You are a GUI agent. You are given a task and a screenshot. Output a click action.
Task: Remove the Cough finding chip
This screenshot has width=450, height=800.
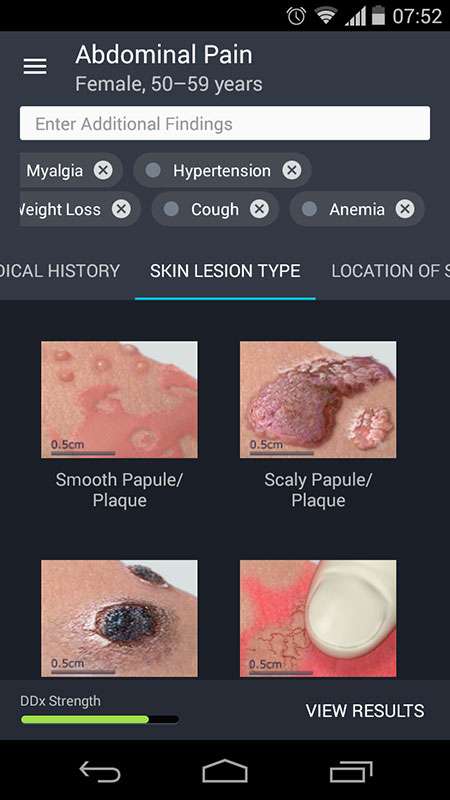click(259, 209)
